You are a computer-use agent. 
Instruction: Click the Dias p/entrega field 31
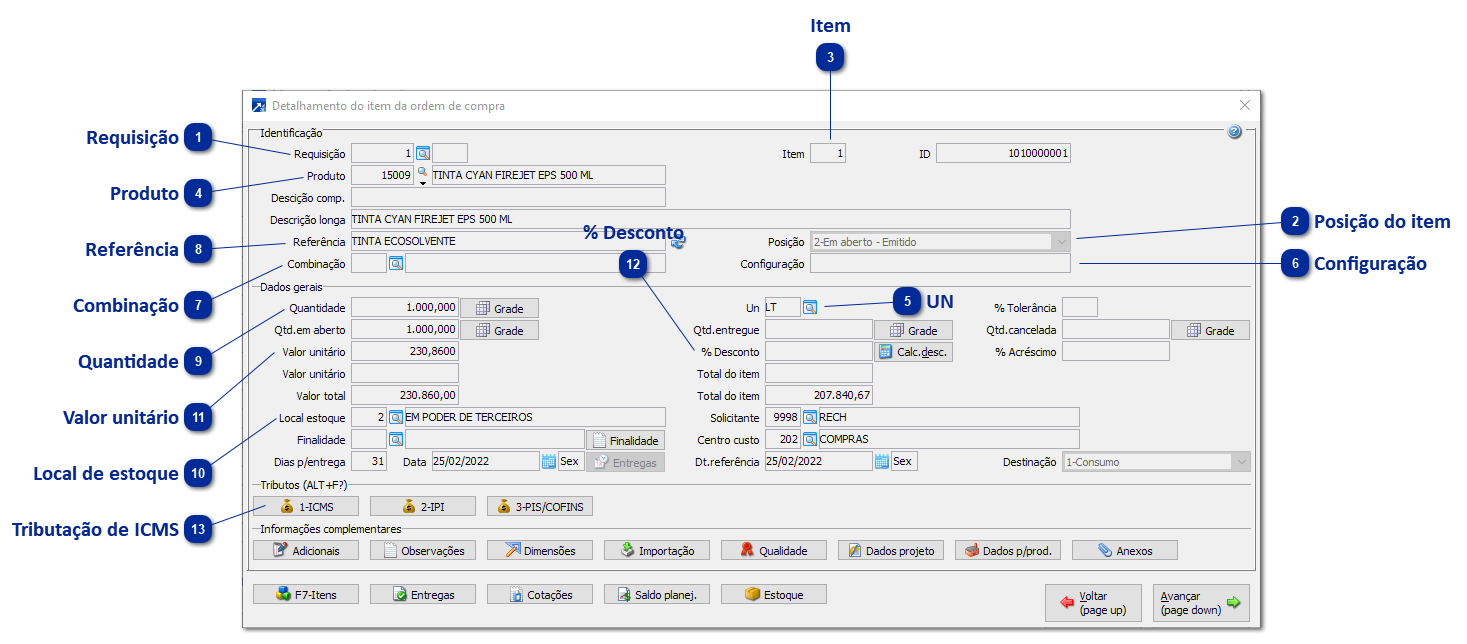369,462
